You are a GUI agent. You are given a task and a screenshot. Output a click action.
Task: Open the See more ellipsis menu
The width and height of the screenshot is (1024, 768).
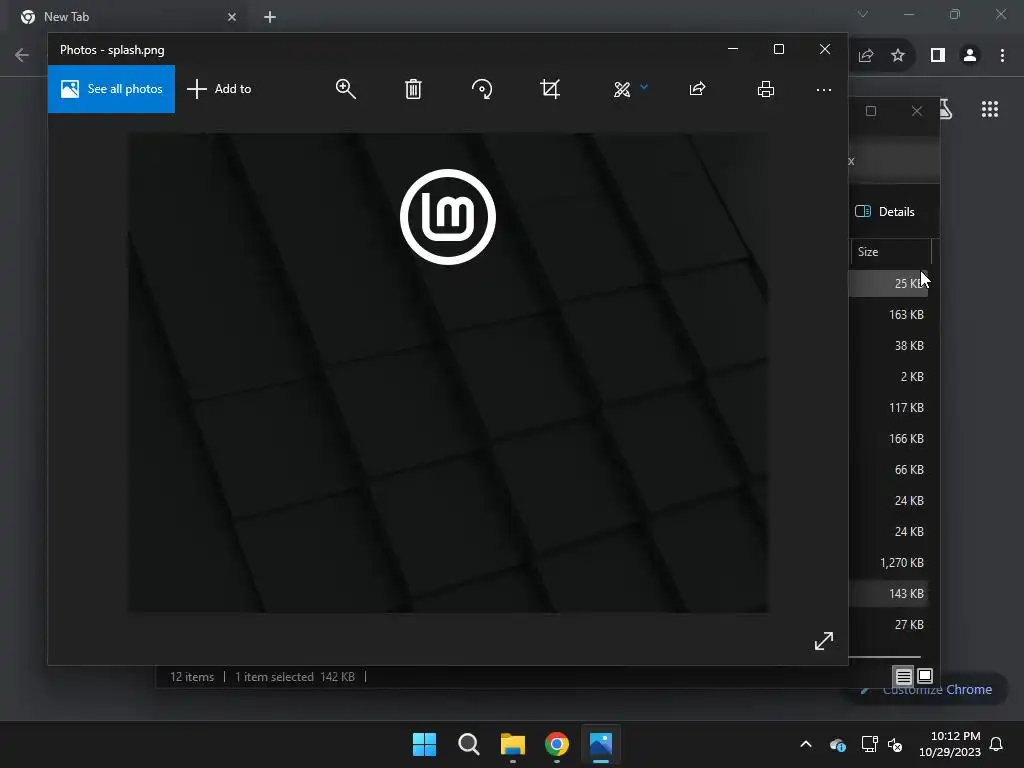(x=824, y=89)
